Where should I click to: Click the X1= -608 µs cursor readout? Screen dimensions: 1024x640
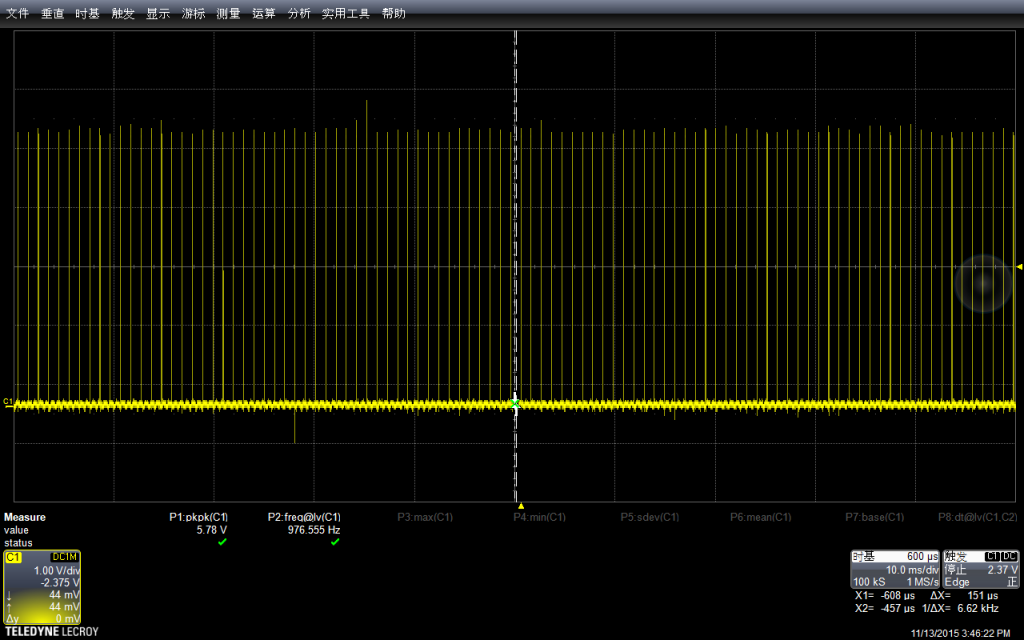click(885, 596)
